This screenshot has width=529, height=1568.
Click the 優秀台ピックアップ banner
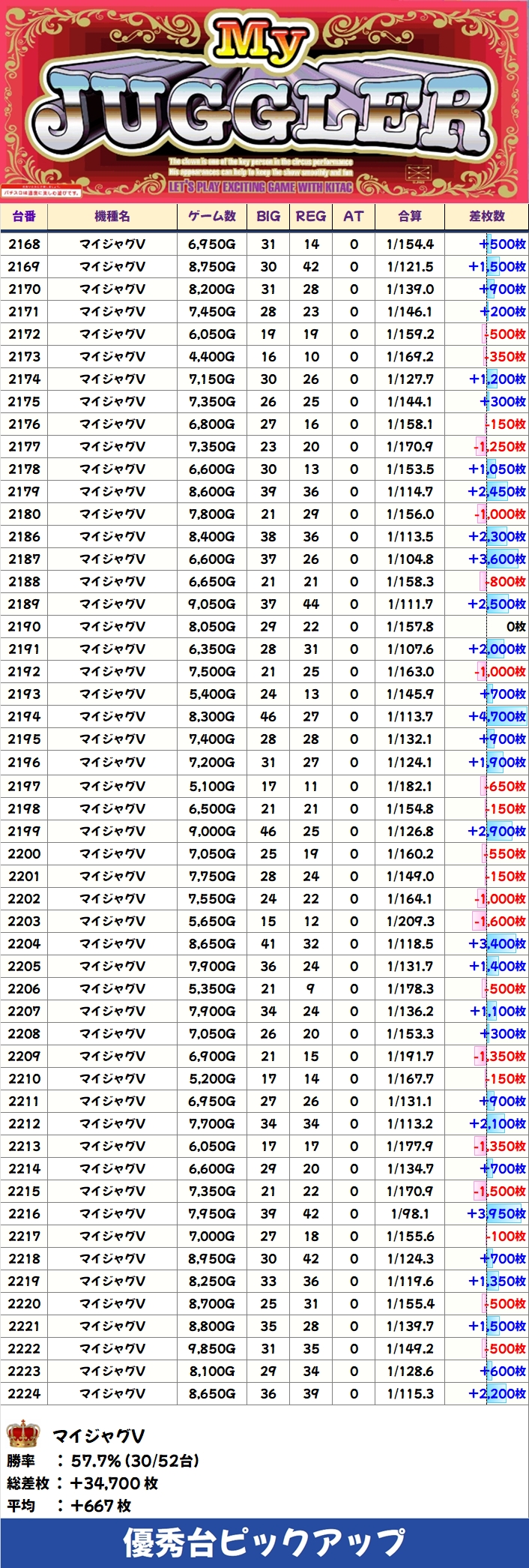click(264, 1543)
